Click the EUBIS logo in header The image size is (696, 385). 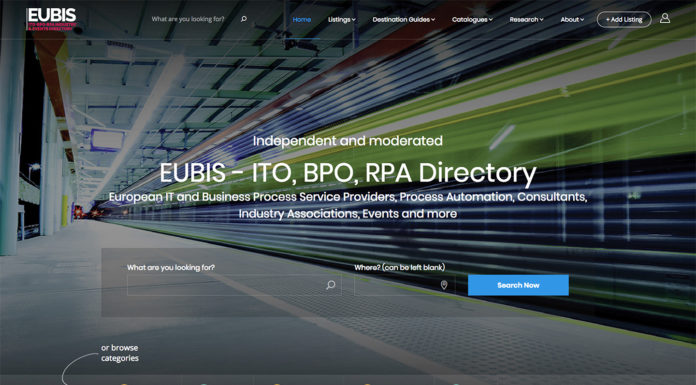point(51,19)
